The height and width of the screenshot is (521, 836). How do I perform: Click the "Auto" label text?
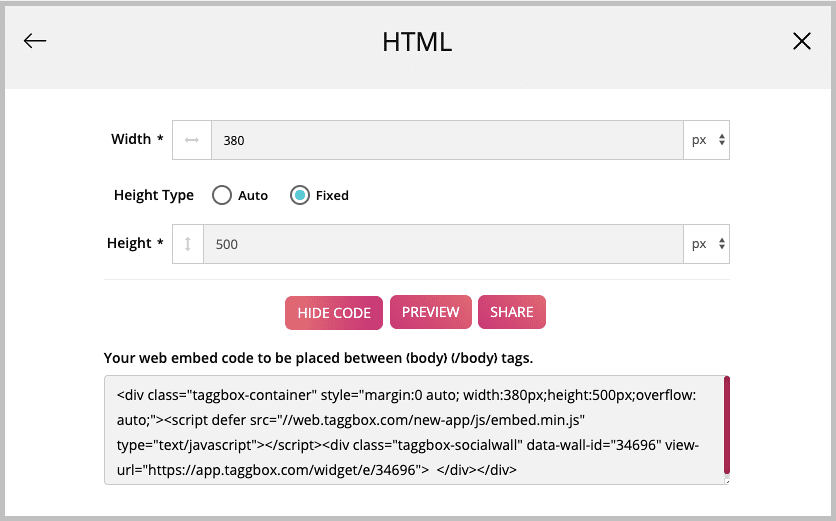pos(253,196)
